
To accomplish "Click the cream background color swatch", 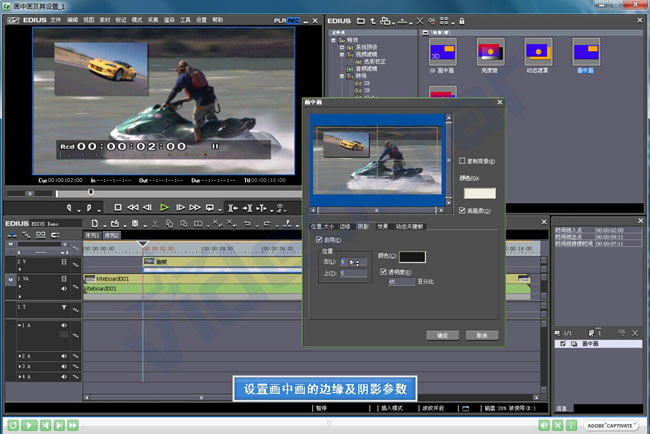I will (x=479, y=193).
